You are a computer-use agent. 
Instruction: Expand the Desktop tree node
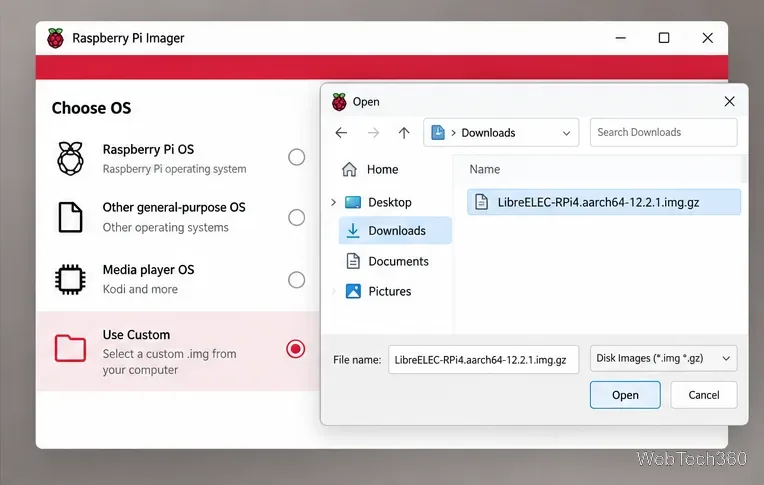pos(333,202)
